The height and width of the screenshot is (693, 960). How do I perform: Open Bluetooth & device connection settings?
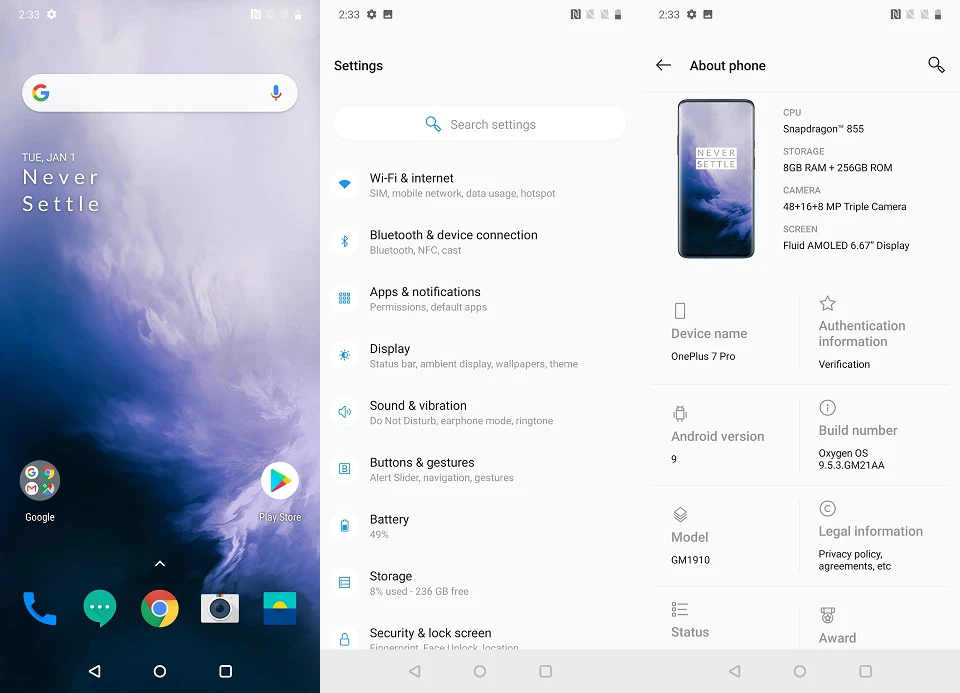pos(480,242)
